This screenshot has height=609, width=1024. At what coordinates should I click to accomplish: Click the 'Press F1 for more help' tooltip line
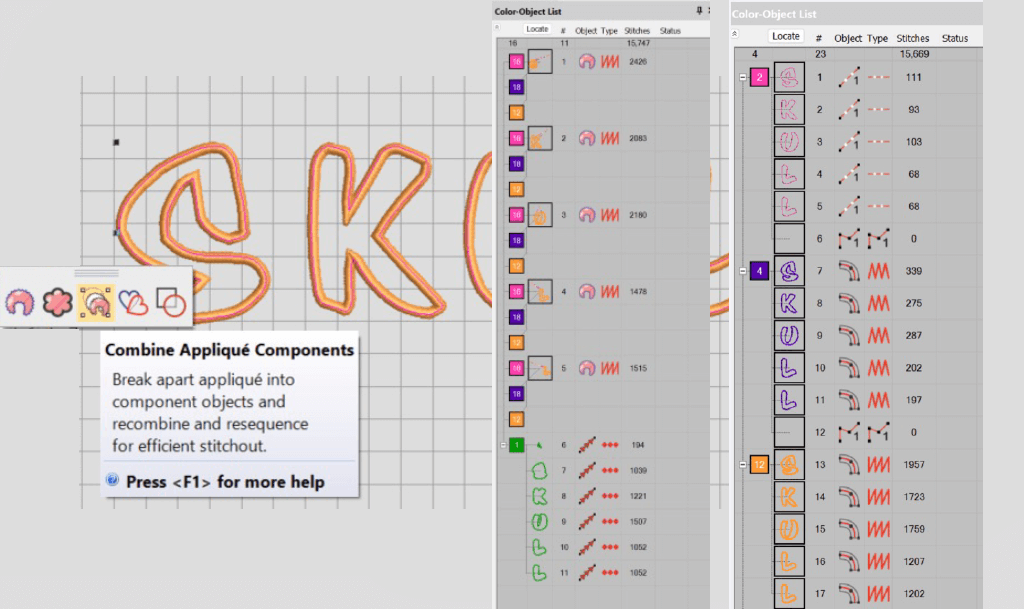click(225, 482)
